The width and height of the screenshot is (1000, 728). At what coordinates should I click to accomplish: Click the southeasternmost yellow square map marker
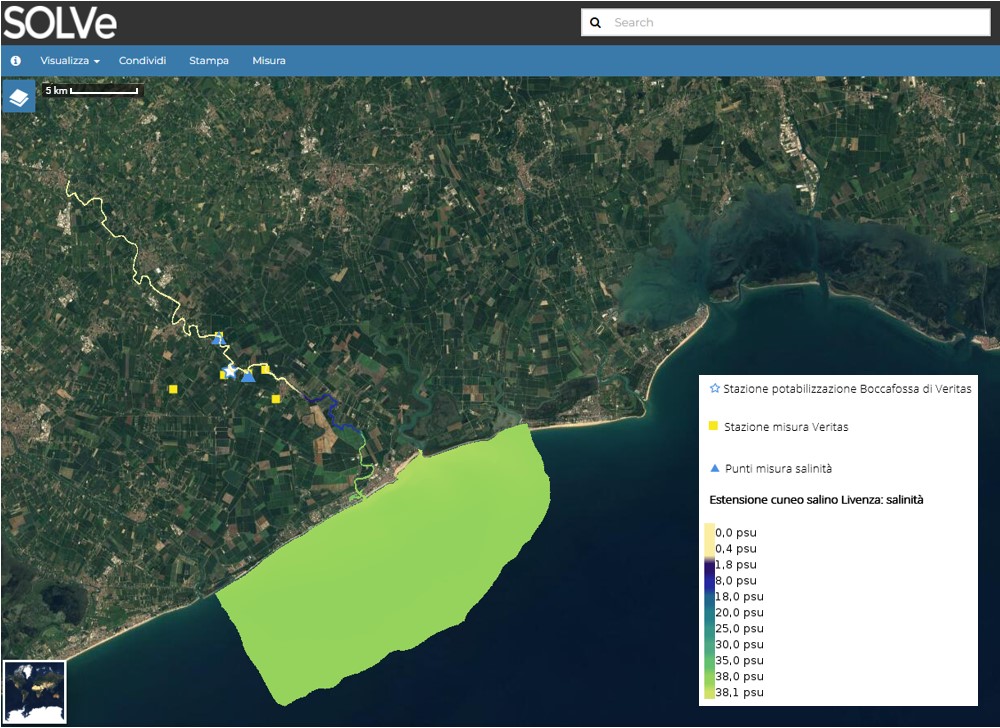point(276,399)
